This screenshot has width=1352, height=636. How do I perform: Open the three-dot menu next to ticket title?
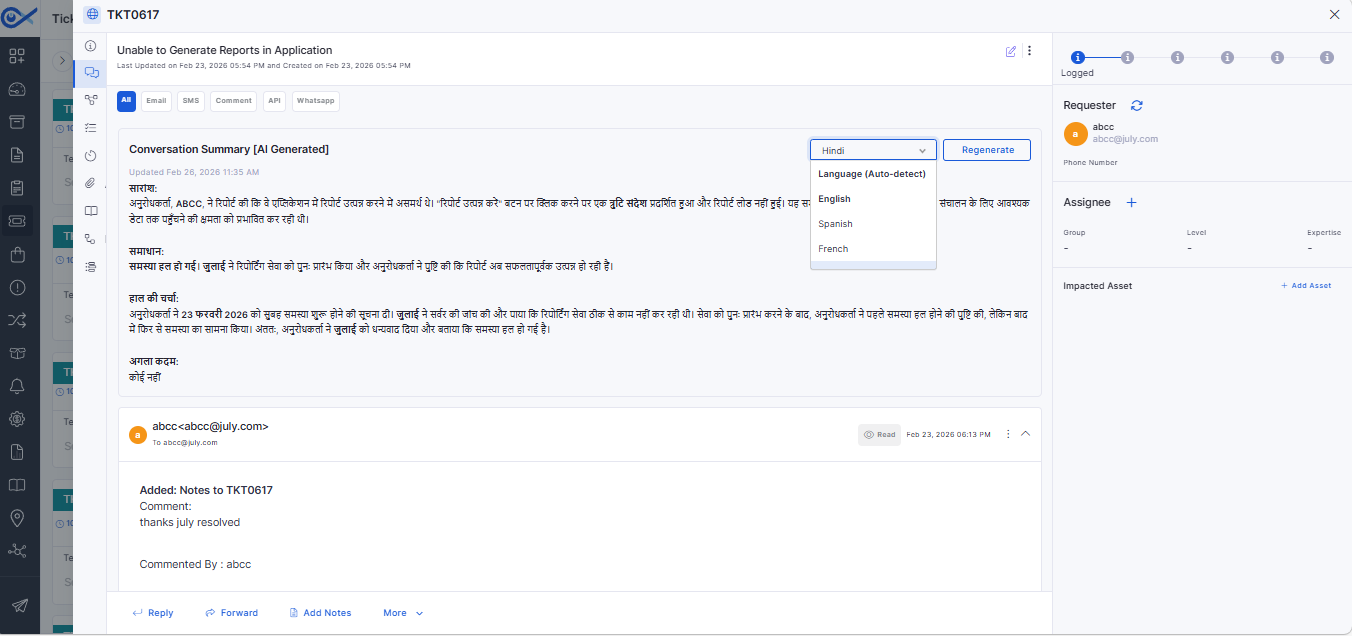click(1030, 51)
